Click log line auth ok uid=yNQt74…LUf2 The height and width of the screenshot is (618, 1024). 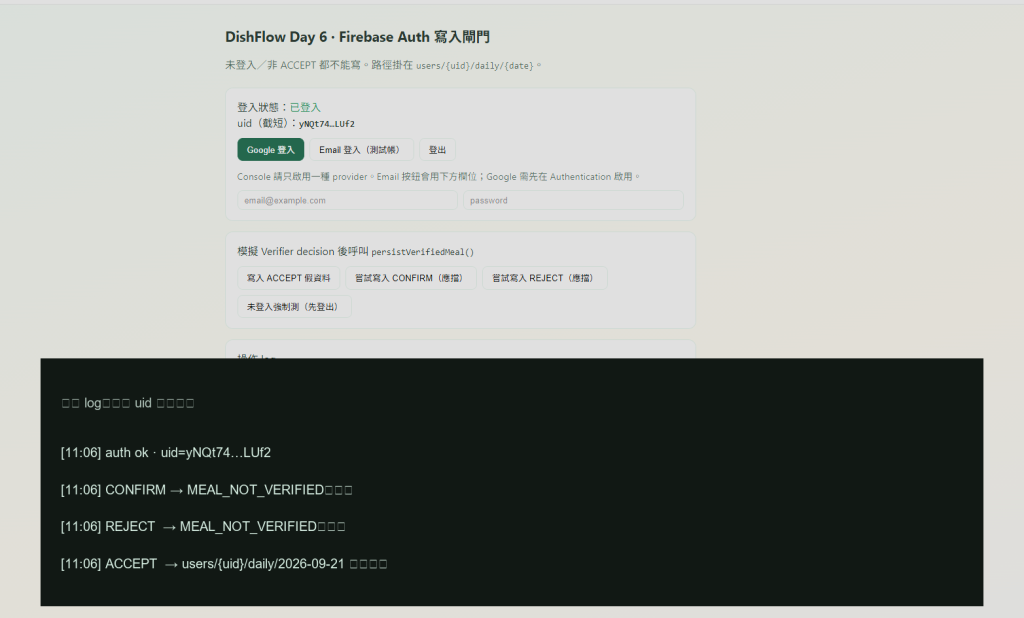[x=166, y=453]
